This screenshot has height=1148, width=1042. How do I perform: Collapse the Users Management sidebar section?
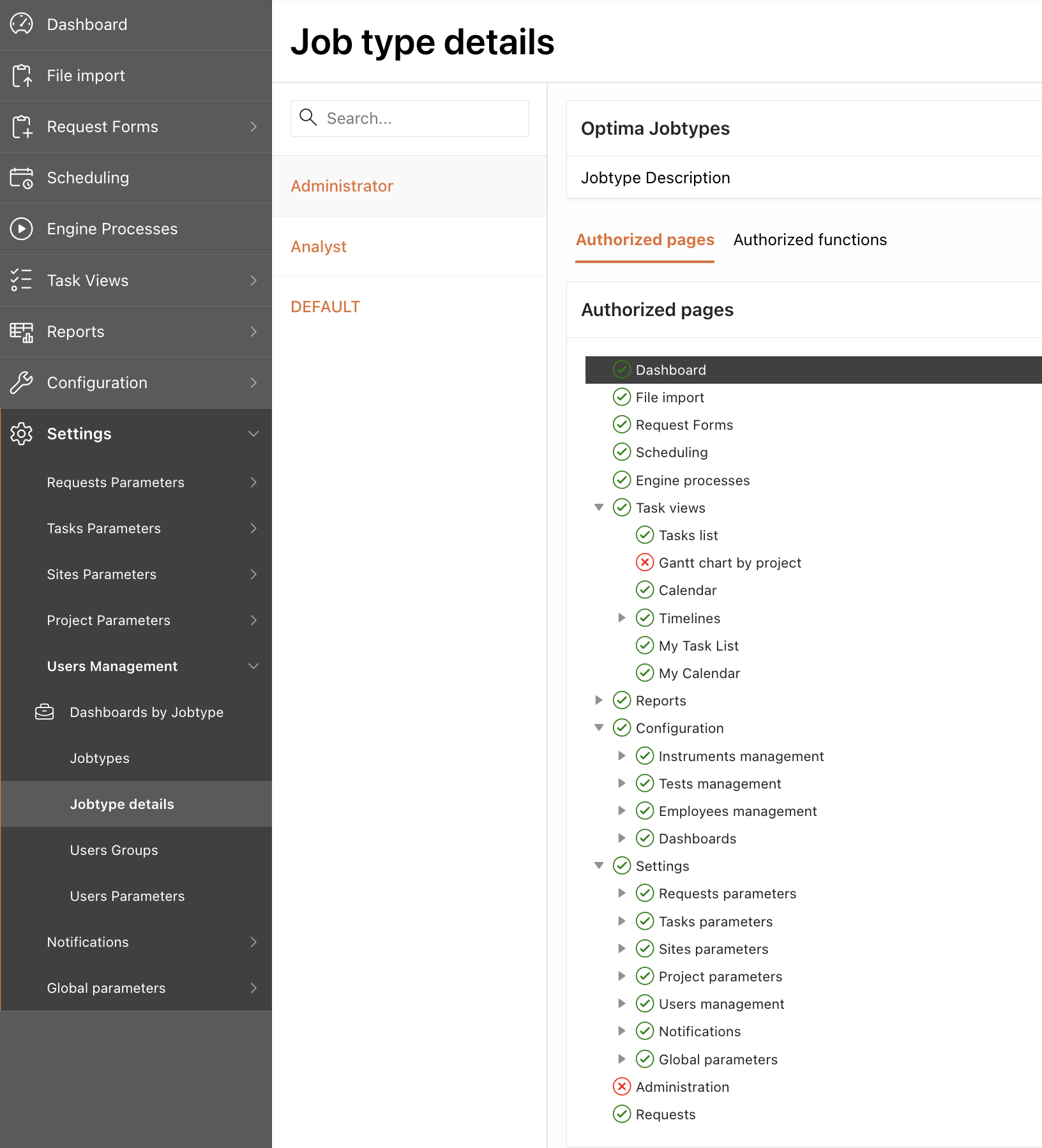(253, 667)
